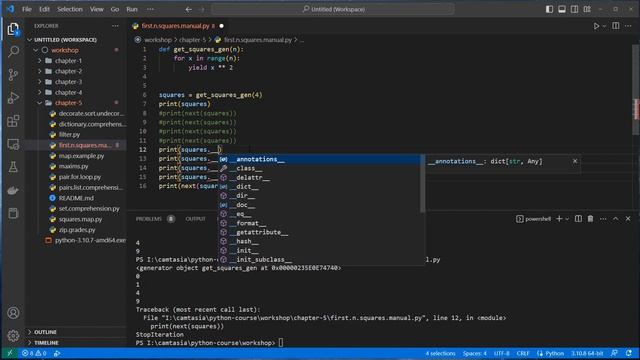This screenshot has width=640, height=360.
Task: Select the 3.10.8 64-bit interpreter
Action: tap(587, 353)
